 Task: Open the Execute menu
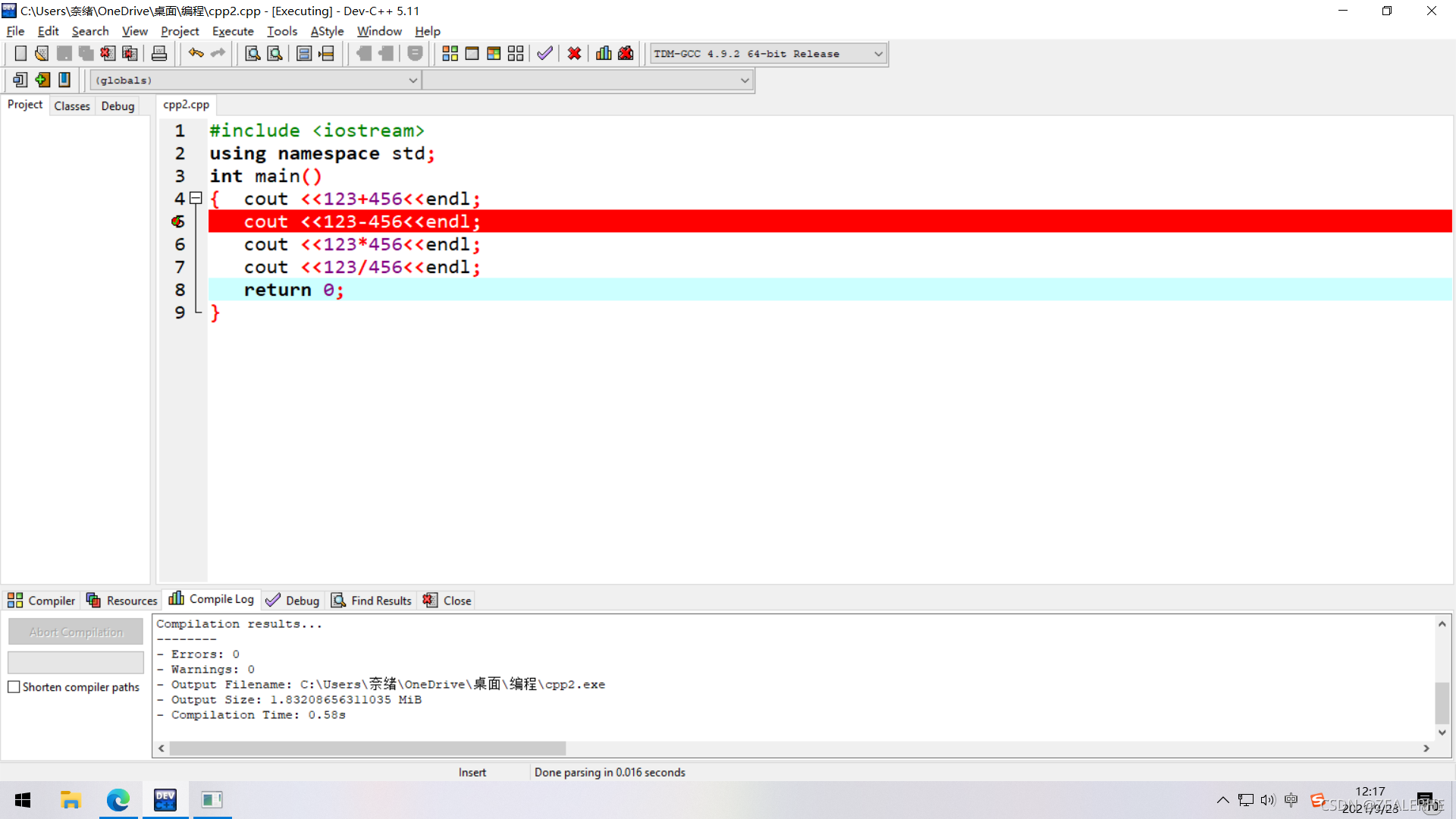232,31
